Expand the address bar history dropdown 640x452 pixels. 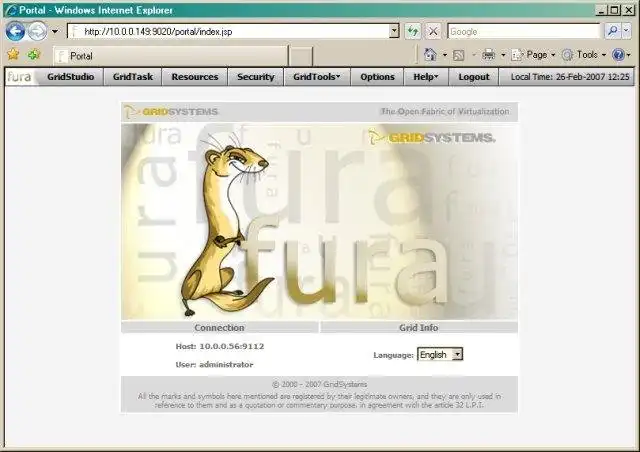point(394,31)
